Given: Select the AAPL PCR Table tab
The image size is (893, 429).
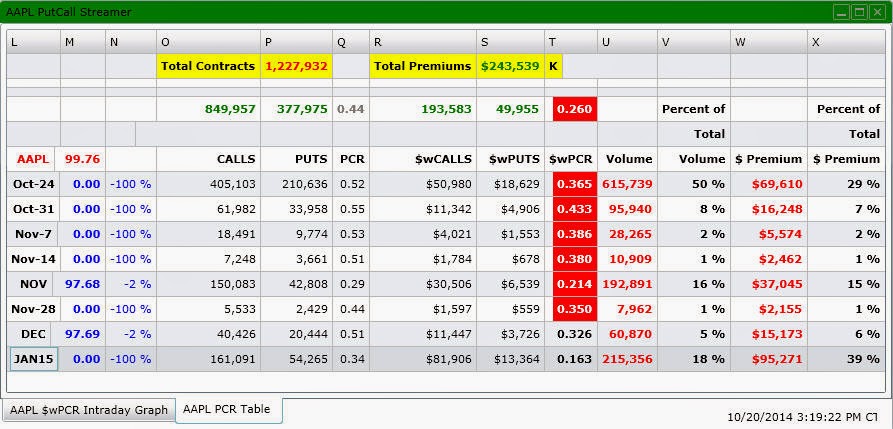Looking at the screenshot, I should 229,410.
